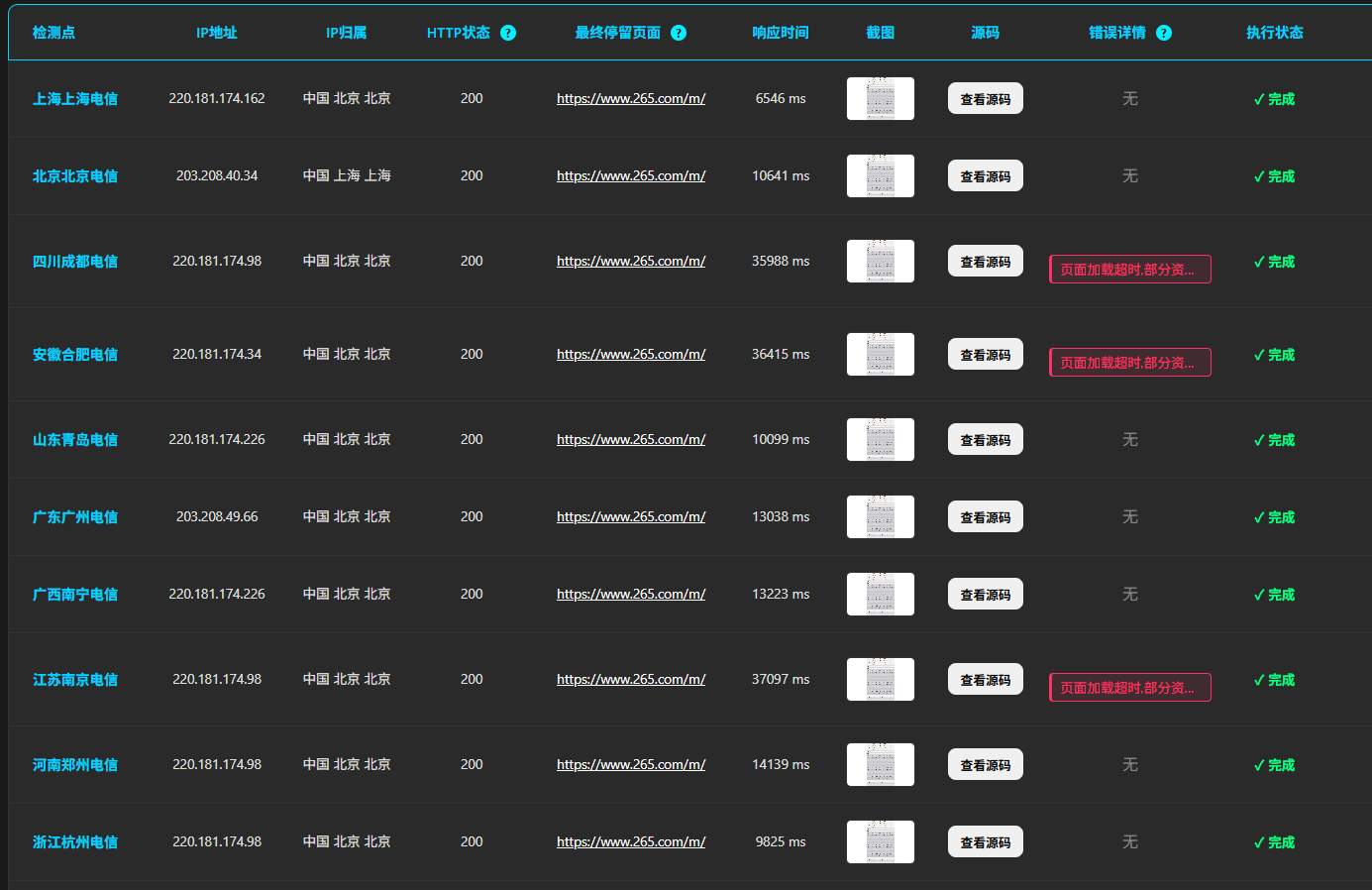Open 265.com link in 河南郑州电信 row

coord(631,765)
